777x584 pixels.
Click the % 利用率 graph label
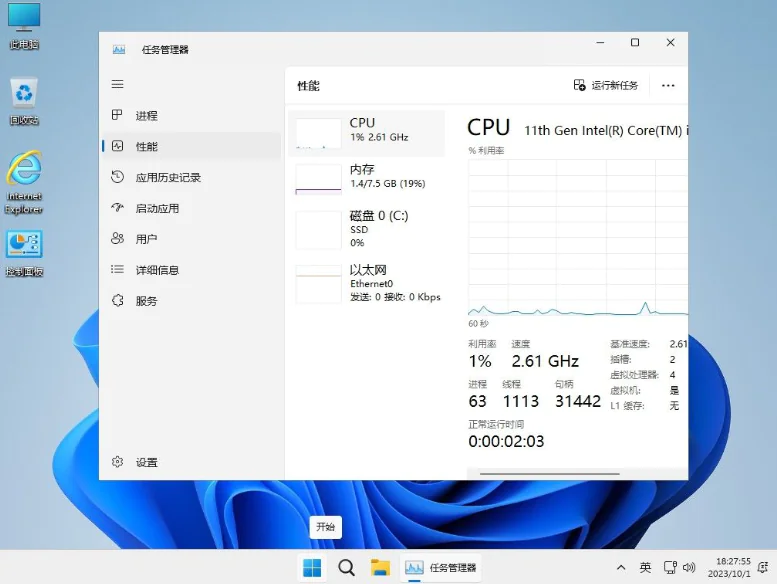click(486, 151)
